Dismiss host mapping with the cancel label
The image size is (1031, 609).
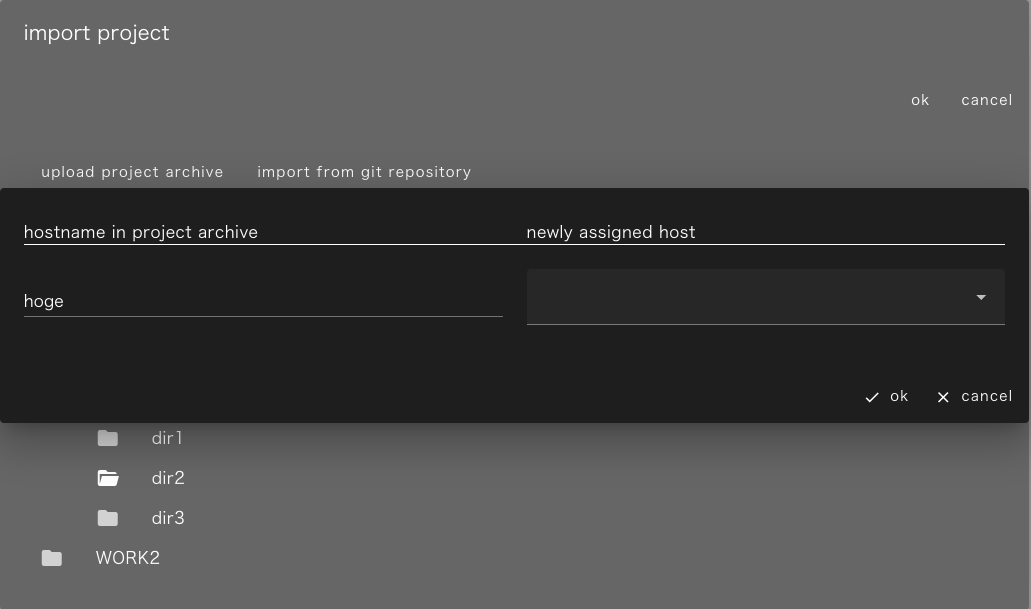pos(986,396)
